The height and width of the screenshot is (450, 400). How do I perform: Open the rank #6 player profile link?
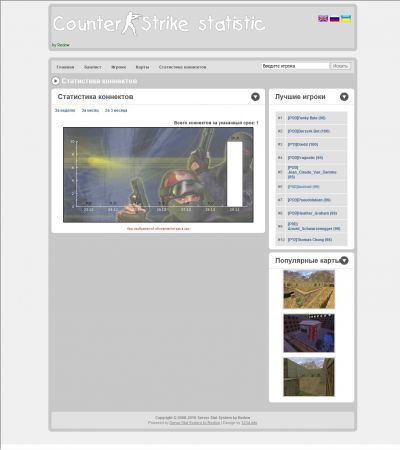(x=304, y=187)
